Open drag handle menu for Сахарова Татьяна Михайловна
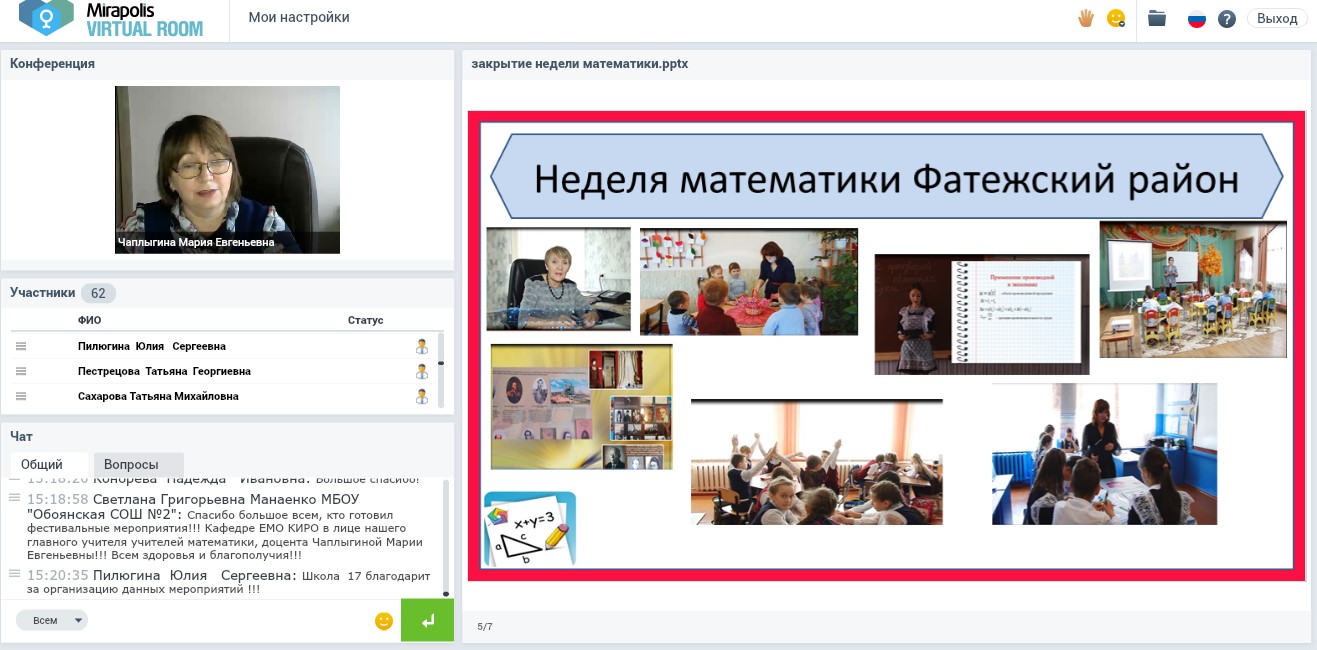 pos(21,396)
